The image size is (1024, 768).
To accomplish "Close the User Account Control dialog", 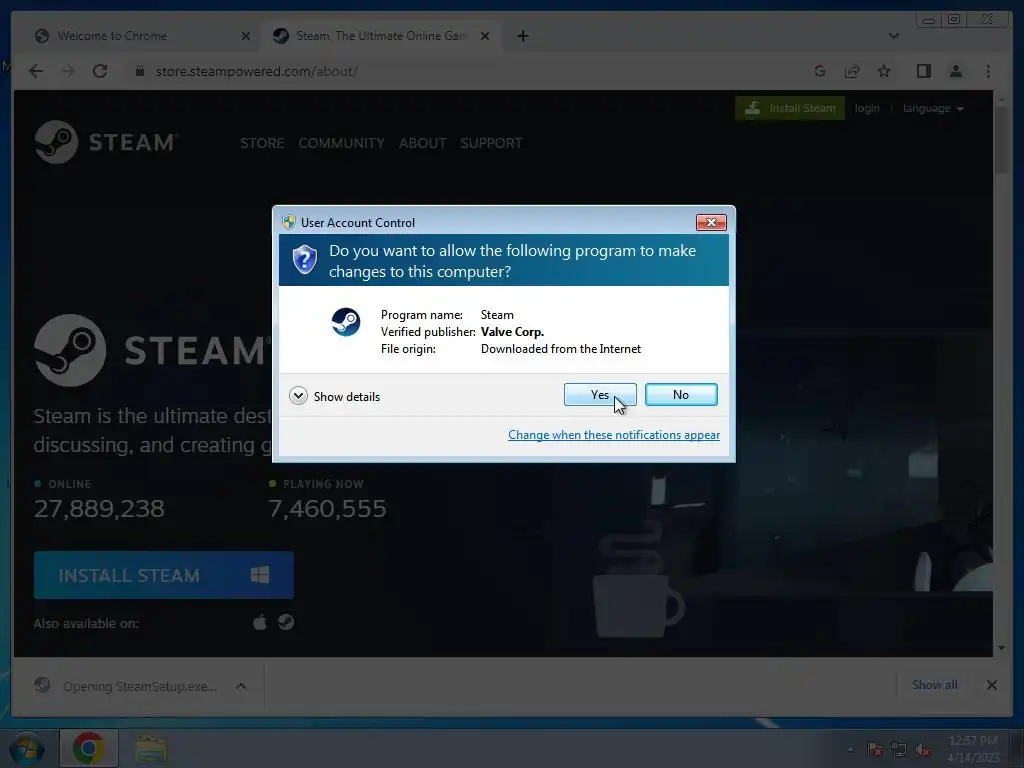I will pos(711,223).
